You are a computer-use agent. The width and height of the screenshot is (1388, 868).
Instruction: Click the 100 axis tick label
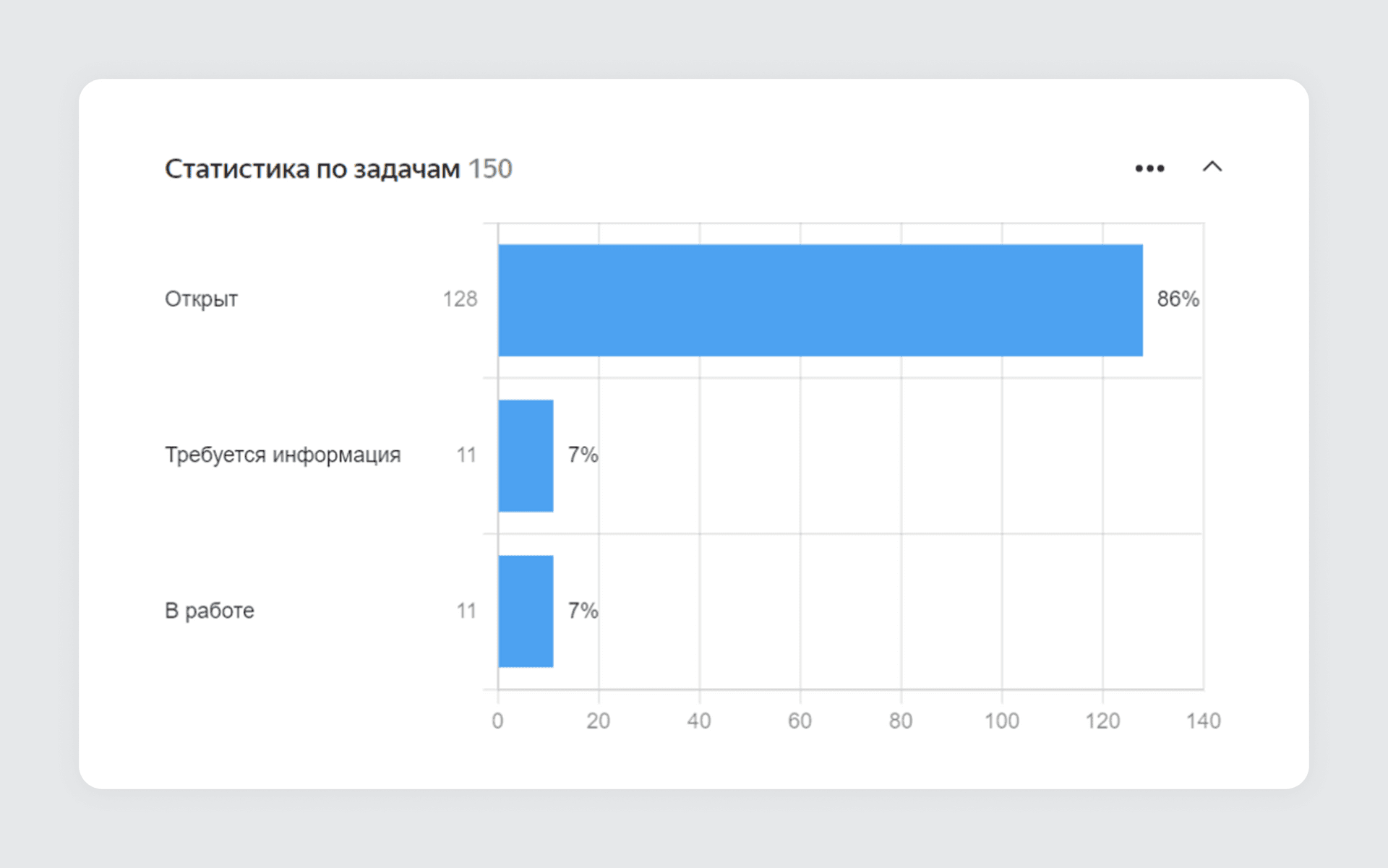click(x=1001, y=721)
